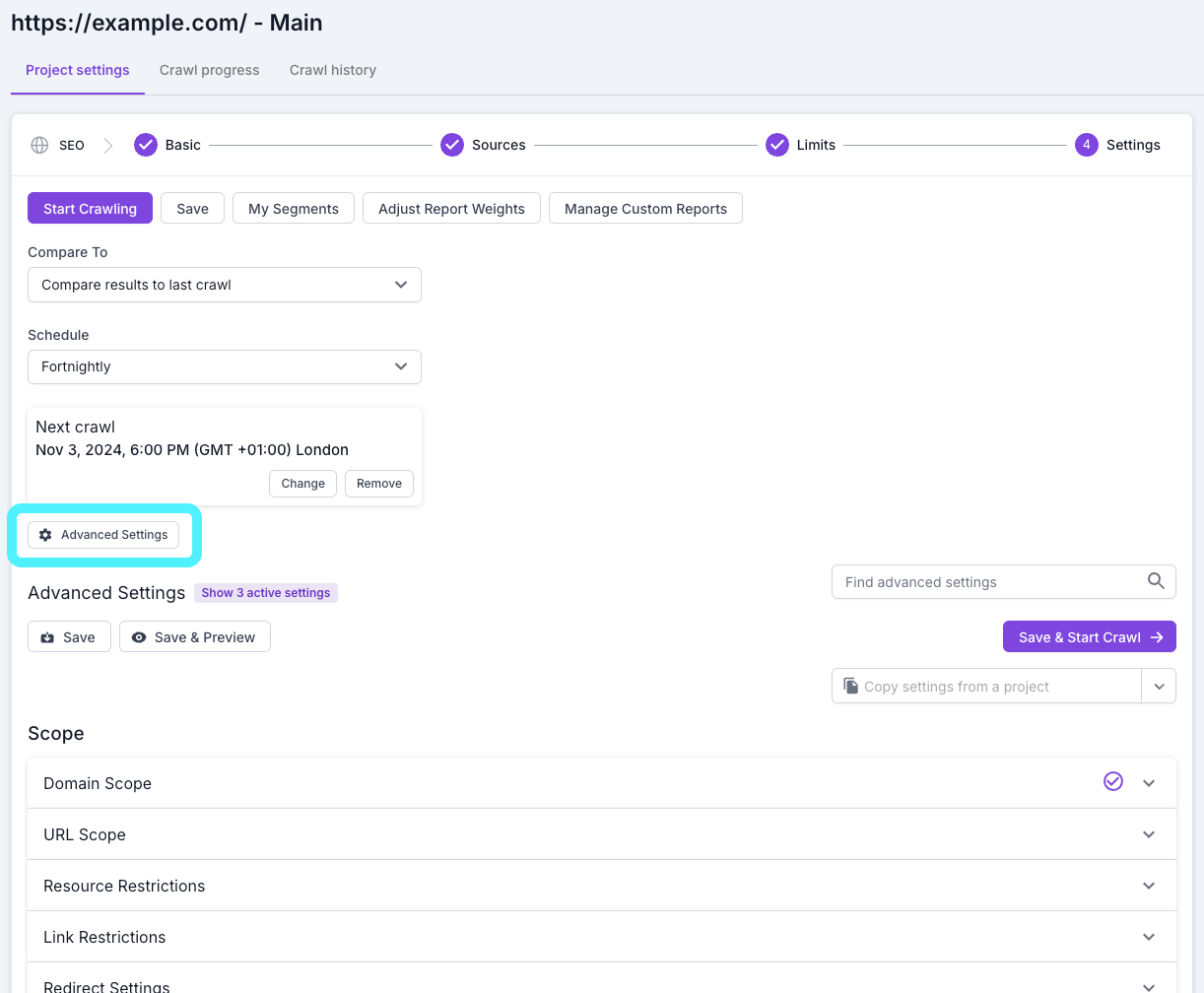
Task: Click the globe icon beside SEO
Action: click(x=39, y=145)
